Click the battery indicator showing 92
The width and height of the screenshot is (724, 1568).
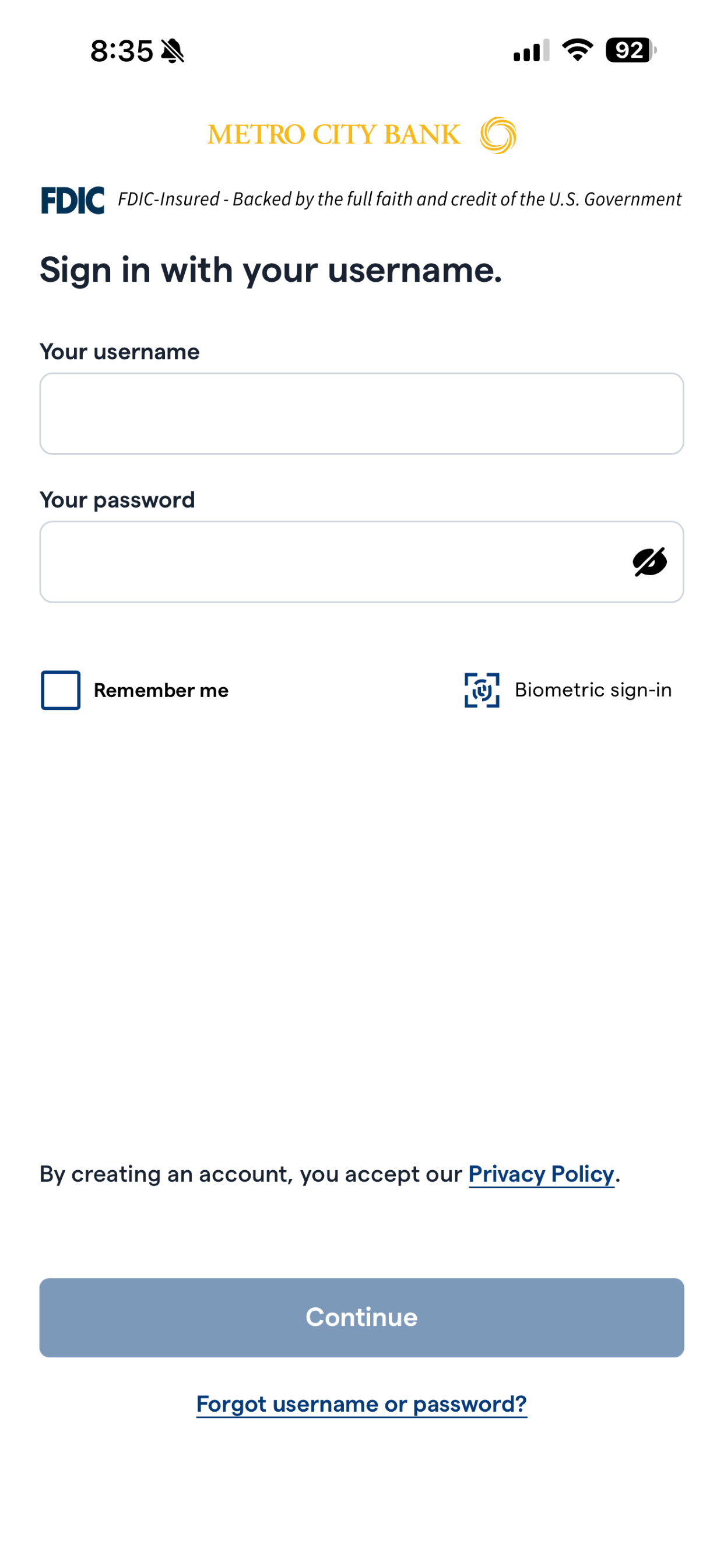(x=628, y=51)
